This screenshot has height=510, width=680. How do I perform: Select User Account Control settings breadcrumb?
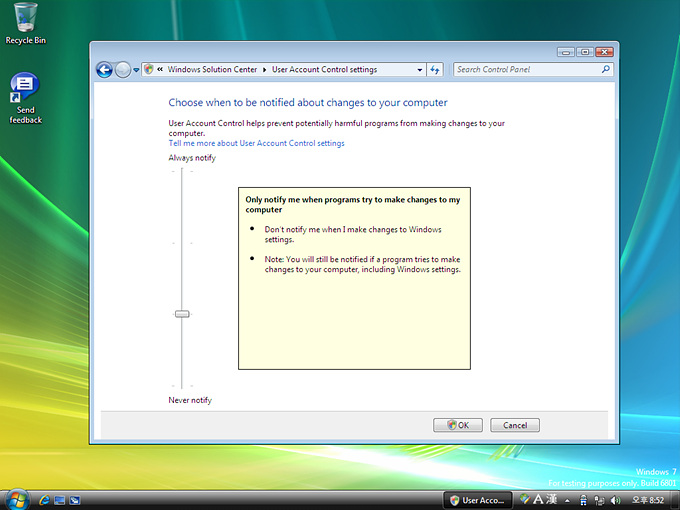click(x=324, y=69)
